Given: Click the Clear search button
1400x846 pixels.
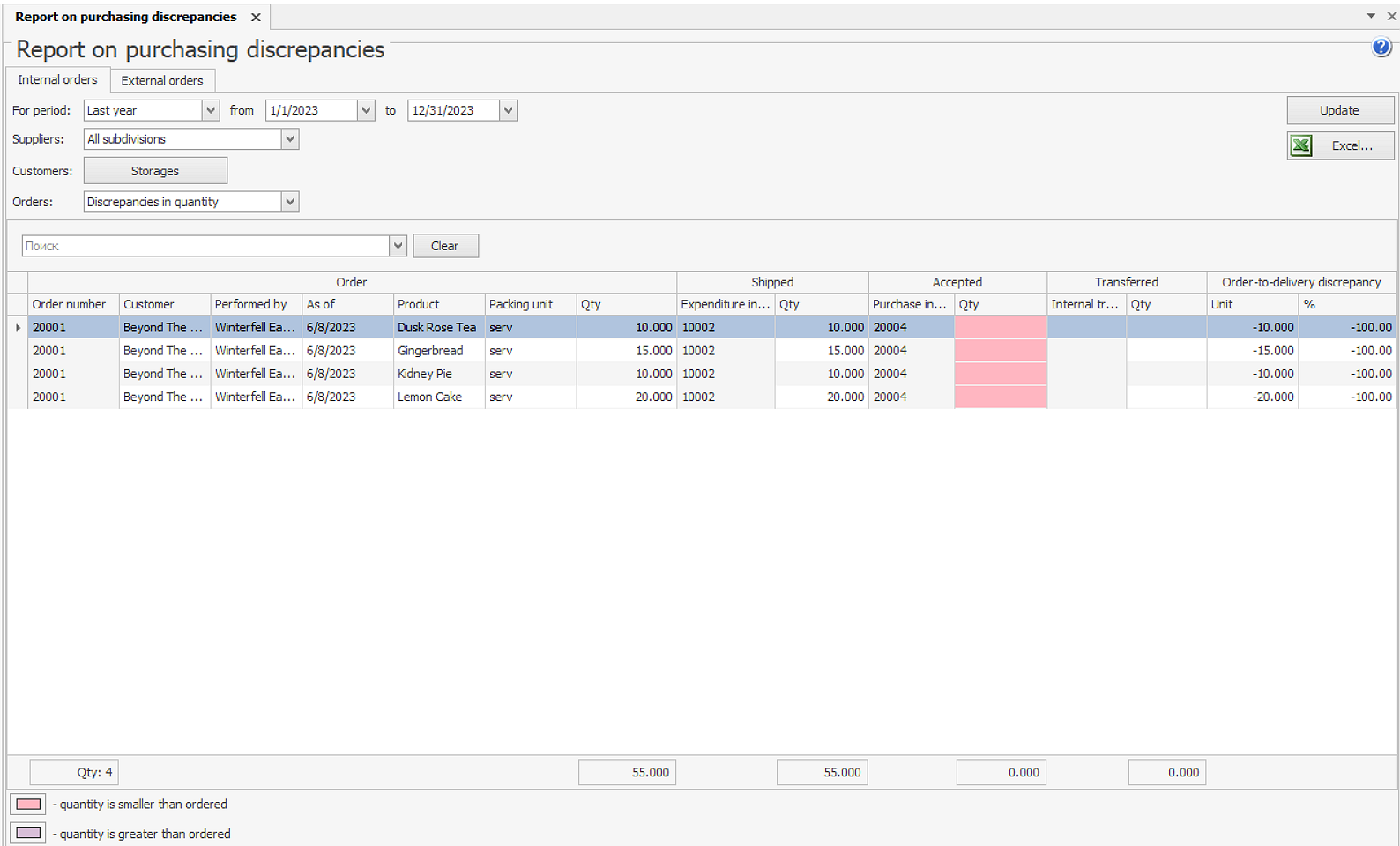Looking at the screenshot, I should pos(445,246).
